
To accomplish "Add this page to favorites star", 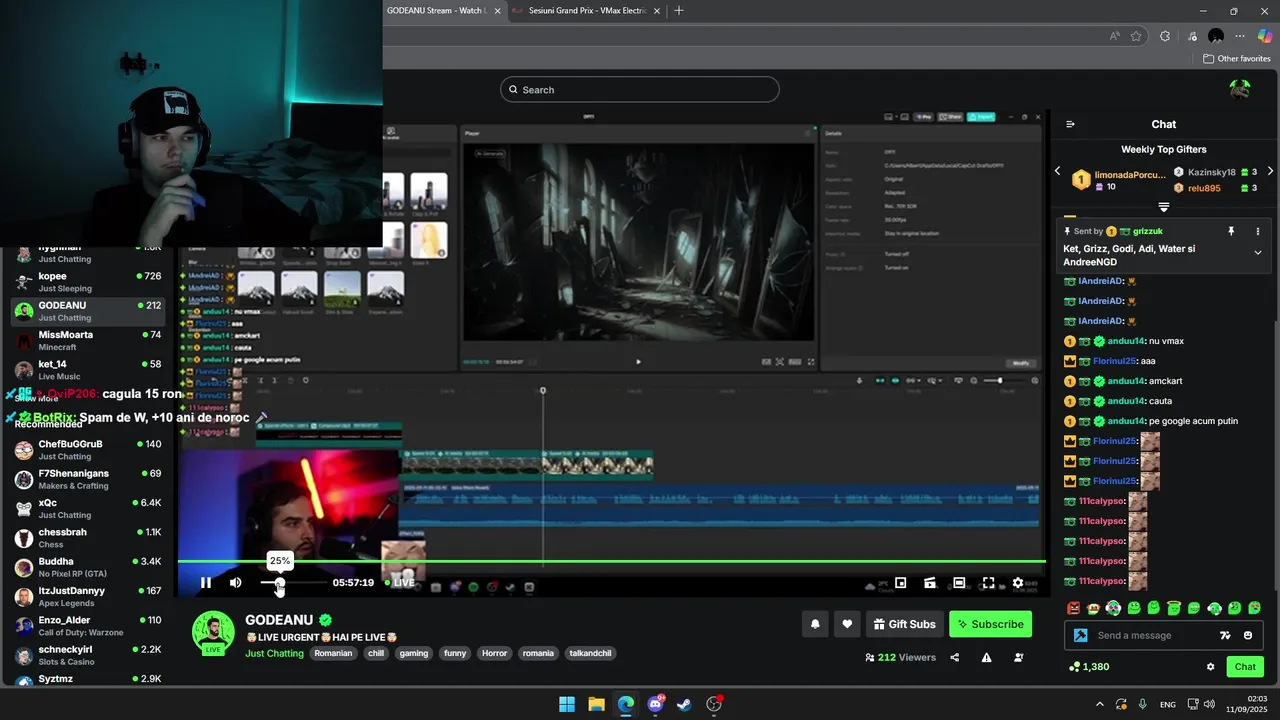I will [1136, 36].
